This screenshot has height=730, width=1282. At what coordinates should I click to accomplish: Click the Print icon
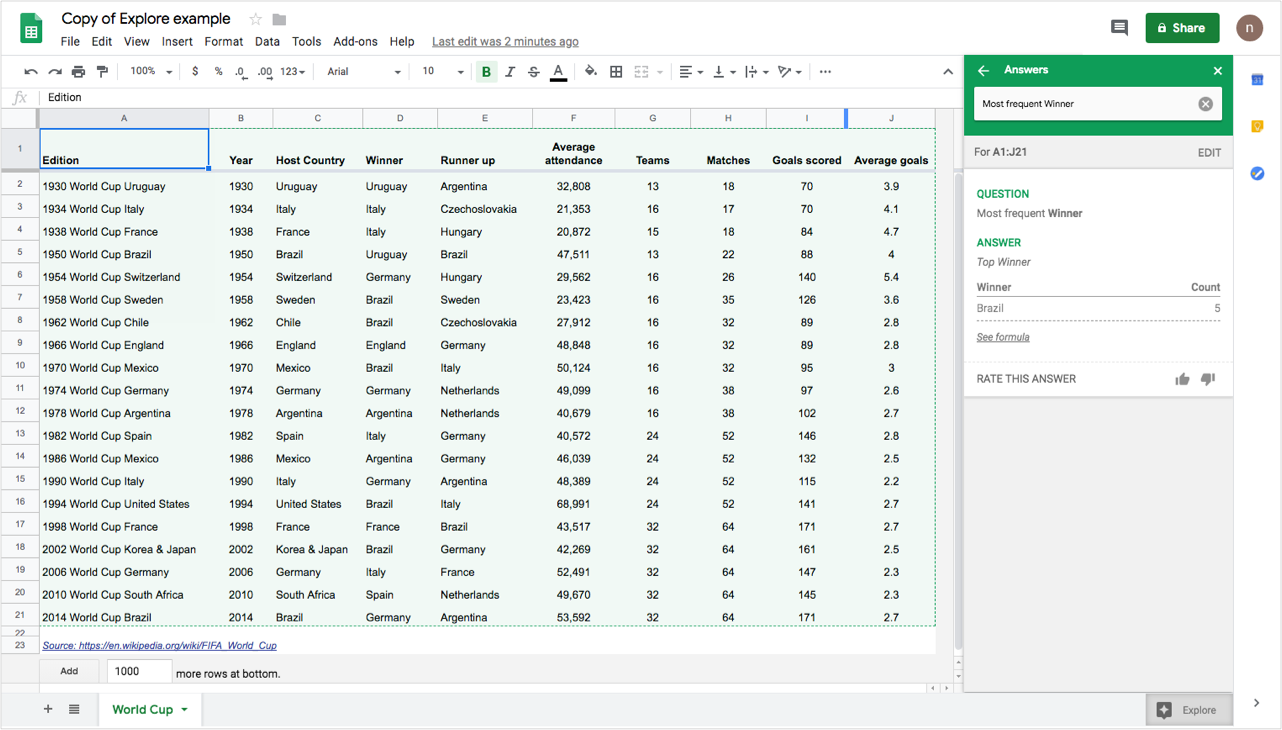pos(78,72)
